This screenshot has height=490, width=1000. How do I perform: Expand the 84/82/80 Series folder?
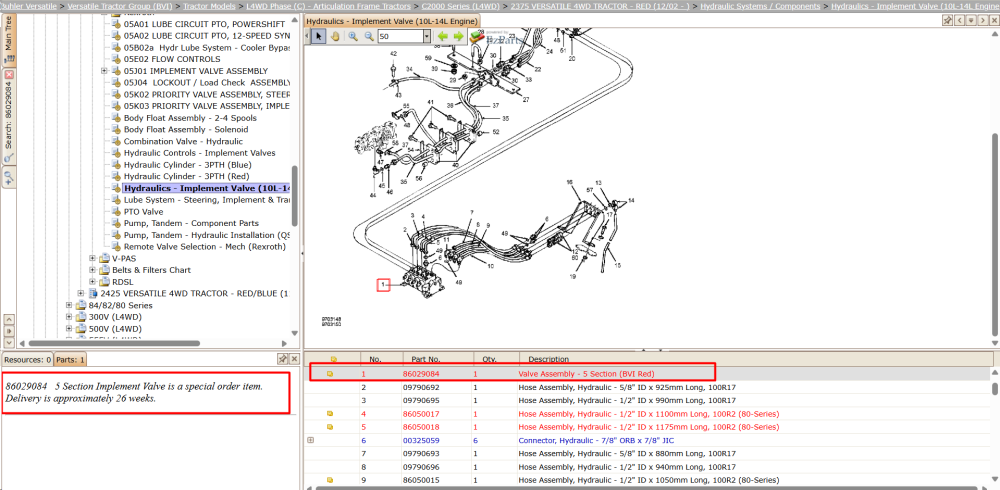[x=70, y=305]
